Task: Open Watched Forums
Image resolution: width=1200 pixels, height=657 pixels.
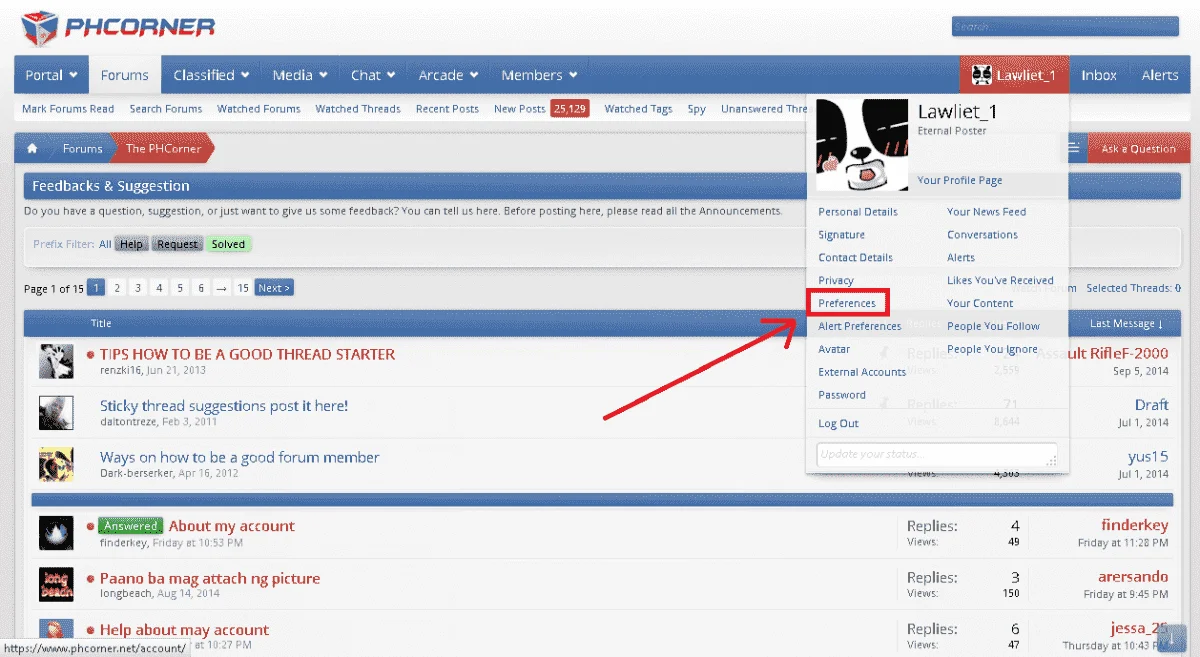Action: (x=259, y=109)
